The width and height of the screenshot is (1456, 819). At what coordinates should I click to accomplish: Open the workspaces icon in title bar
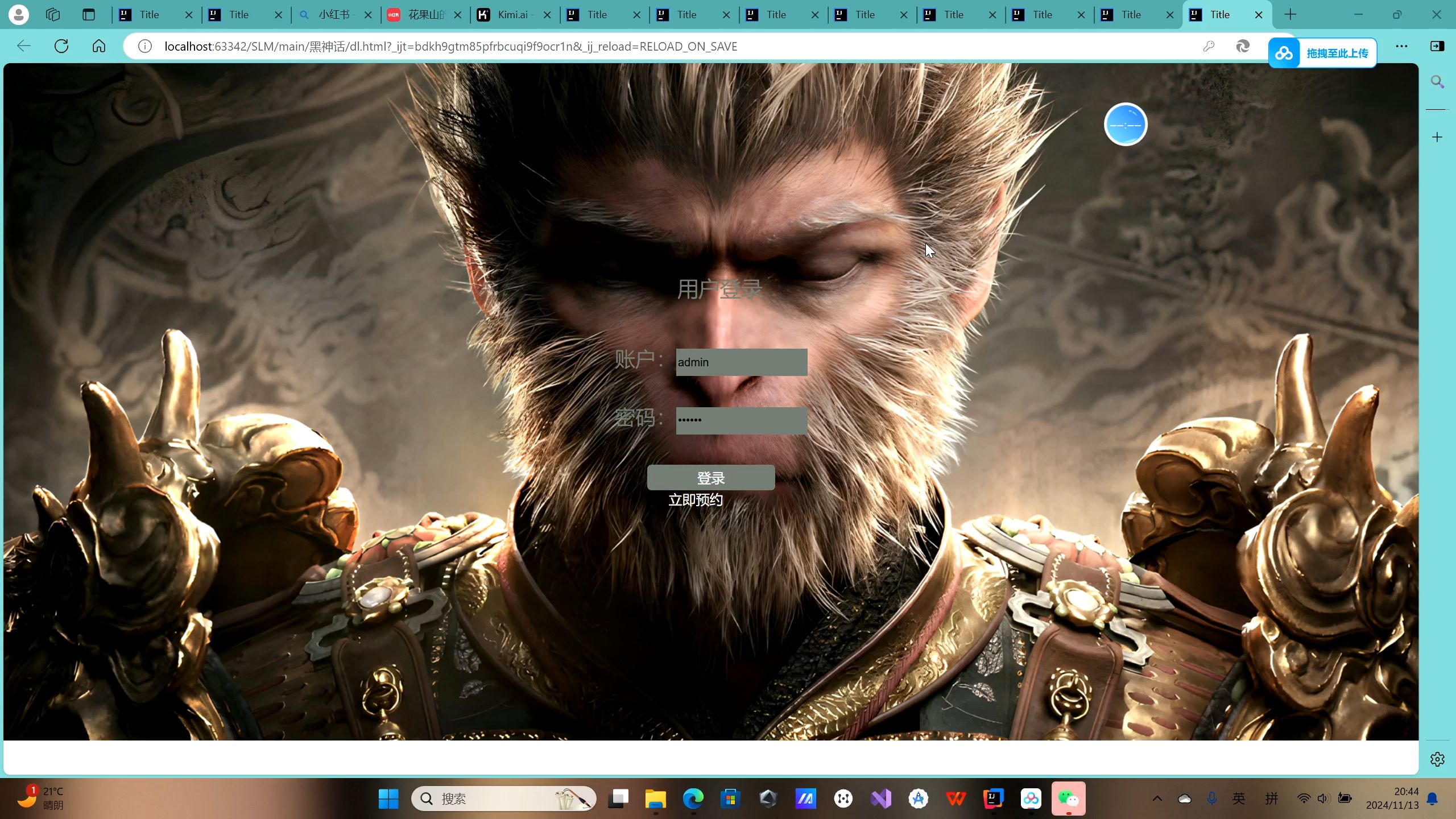coord(53,15)
